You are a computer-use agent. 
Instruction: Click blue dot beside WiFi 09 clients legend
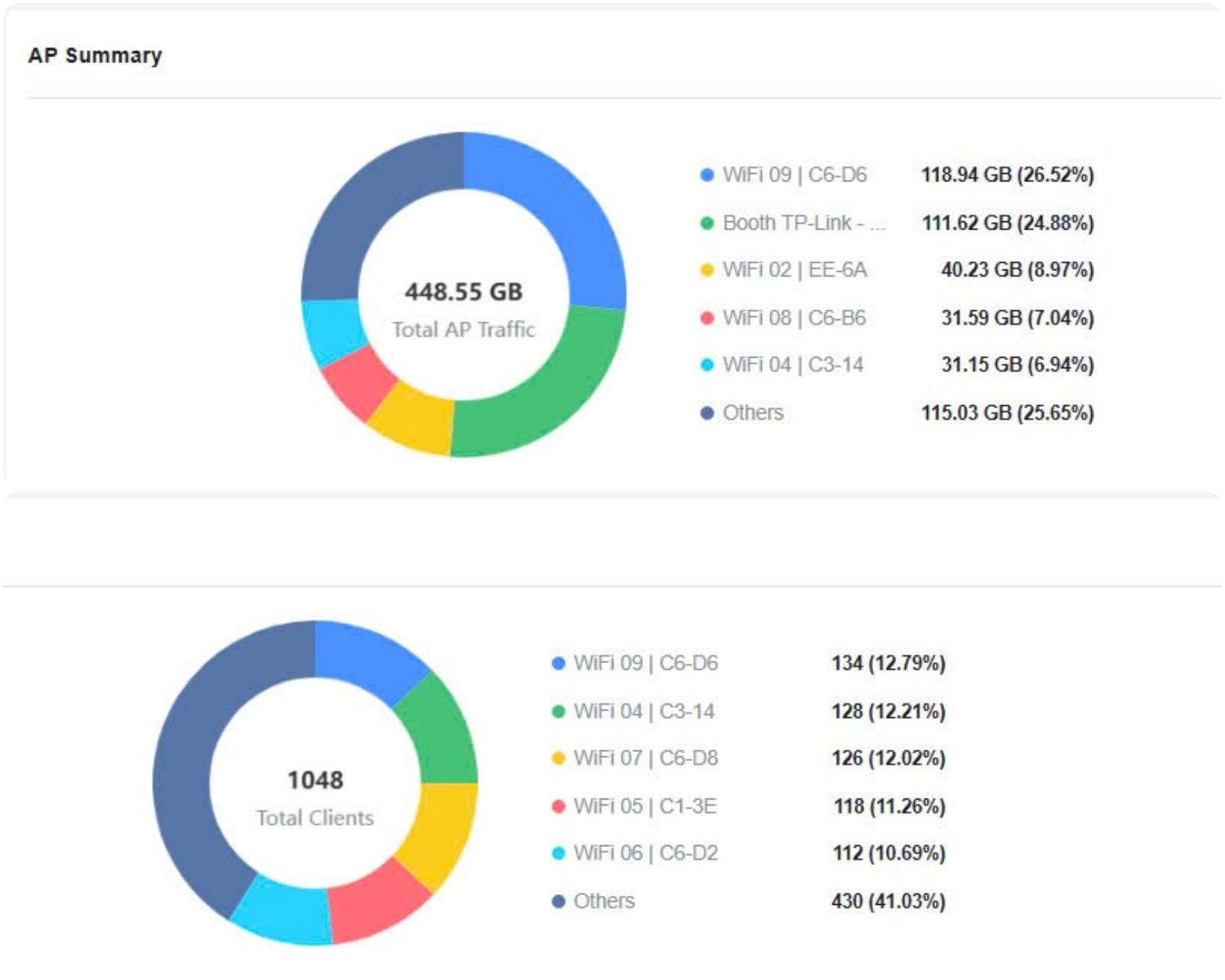coord(559,663)
